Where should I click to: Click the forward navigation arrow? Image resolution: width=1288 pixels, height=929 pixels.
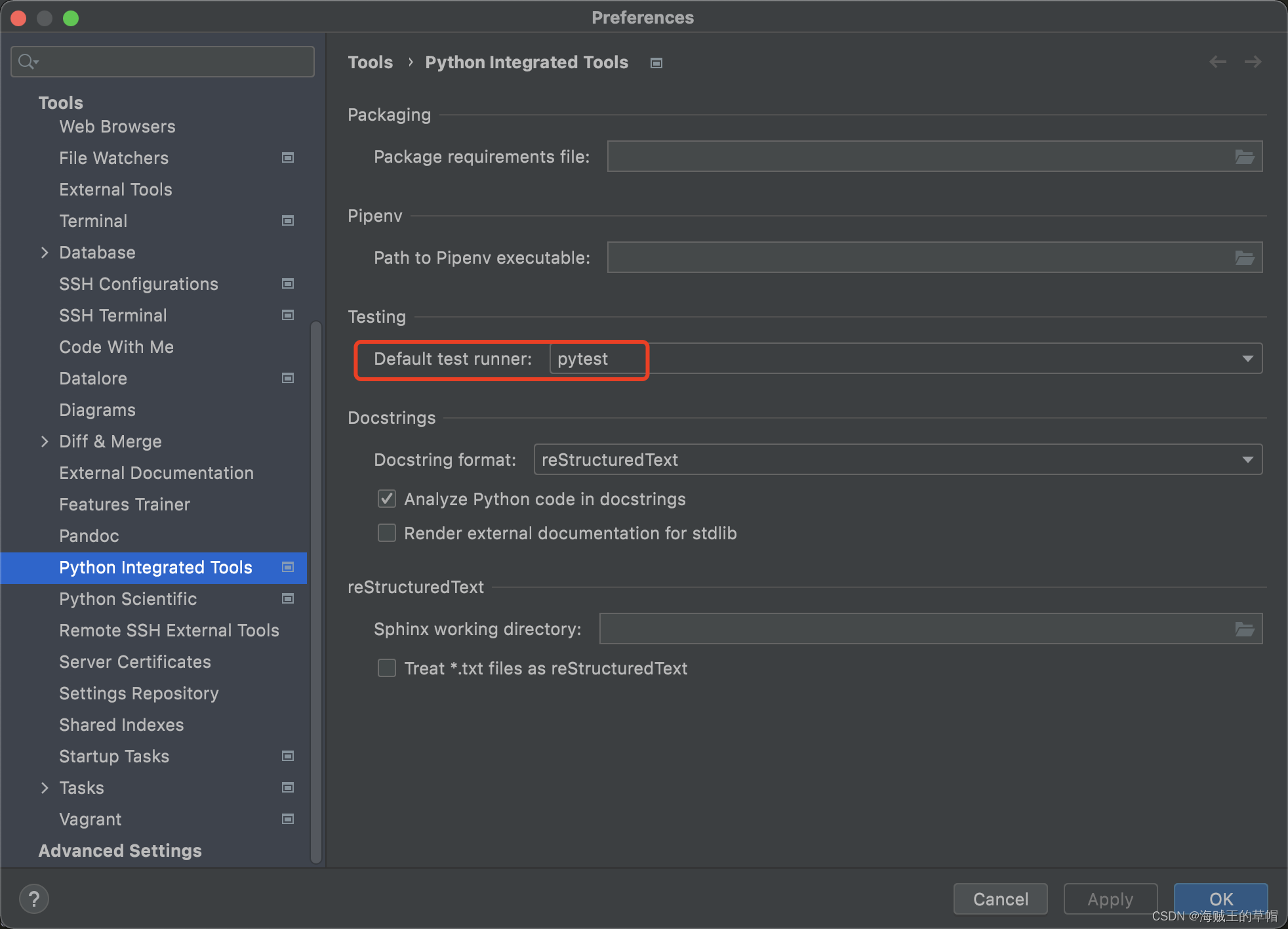point(1253,62)
